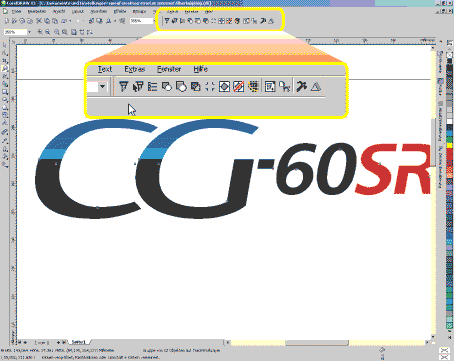The width and height of the screenshot is (454, 361).
Task: Click Extras in the magnified callout menu
Action: (135, 69)
